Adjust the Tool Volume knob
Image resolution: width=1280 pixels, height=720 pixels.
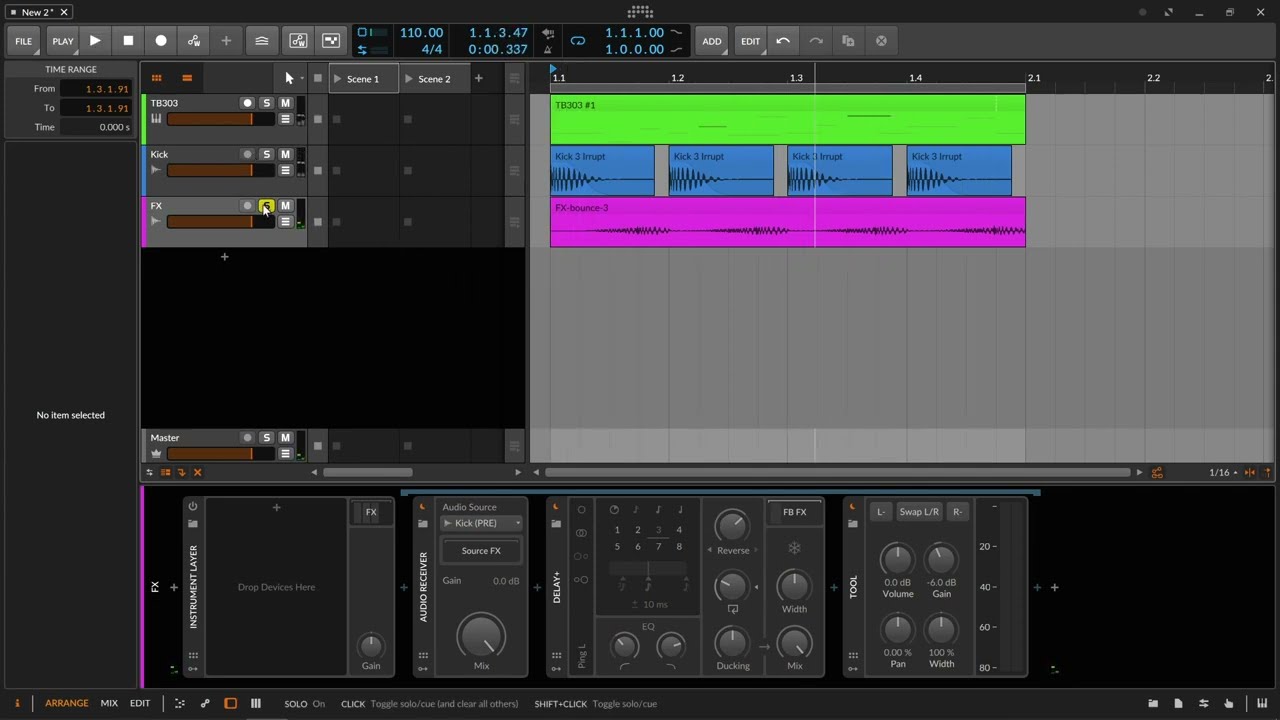coord(897,559)
